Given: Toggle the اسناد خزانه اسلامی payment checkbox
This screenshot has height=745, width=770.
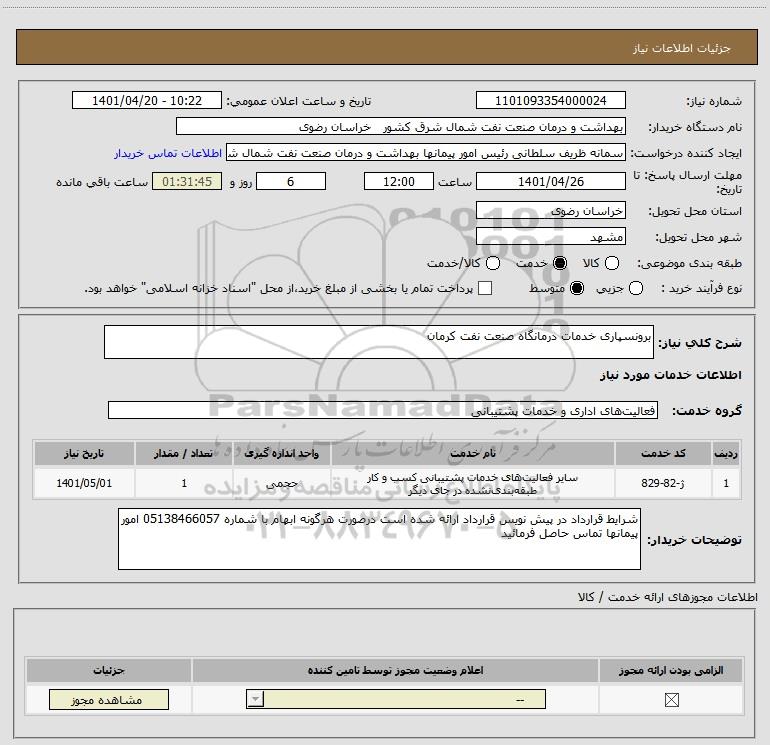Looking at the screenshot, I should pyautogui.click(x=485, y=288).
